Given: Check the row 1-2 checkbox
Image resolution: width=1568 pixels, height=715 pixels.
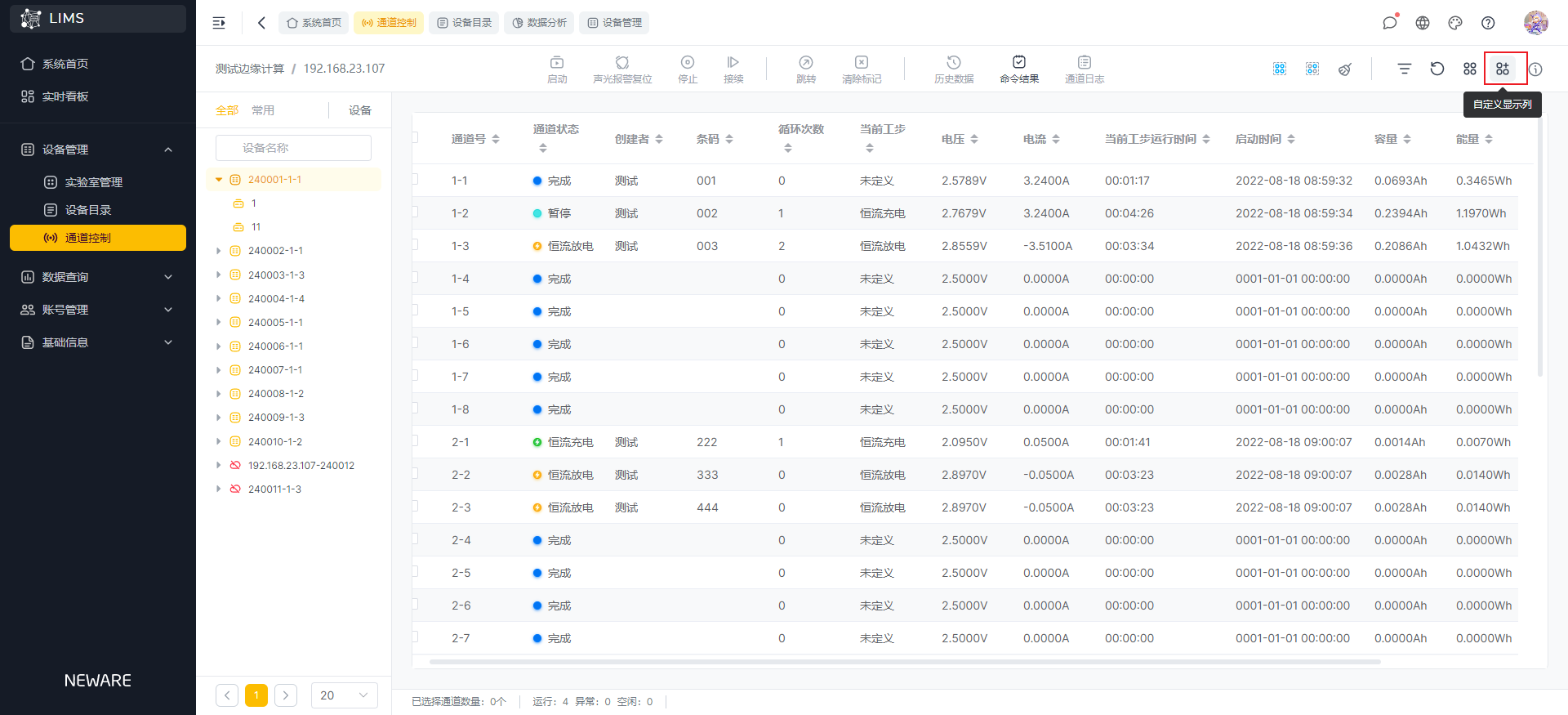Looking at the screenshot, I should pos(415,212).
